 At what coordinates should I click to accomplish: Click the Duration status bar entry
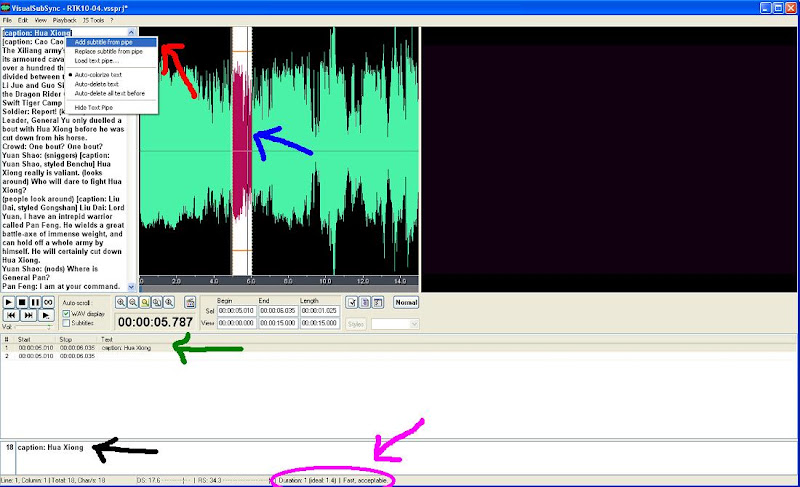coord(334,480)
